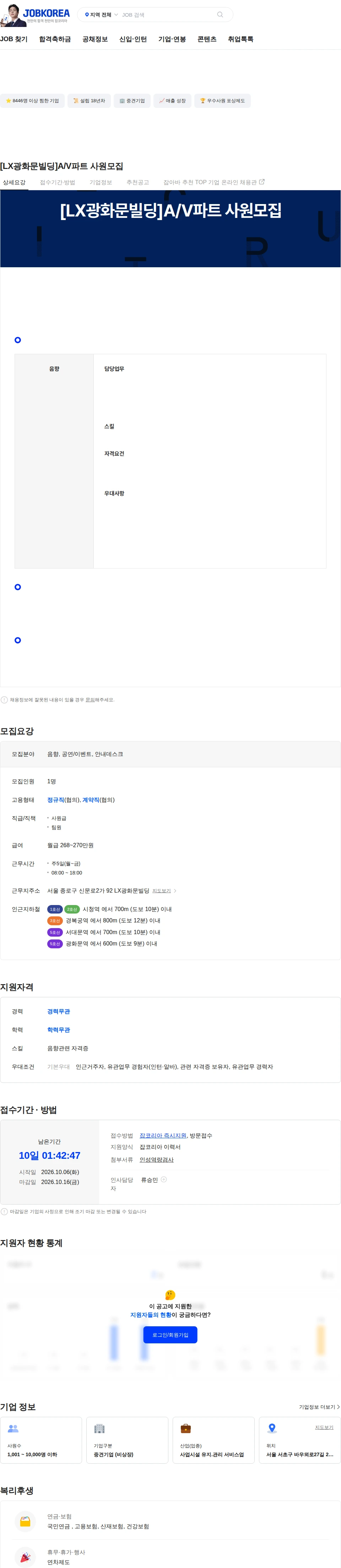
Task: Click the 중견기업 badge
Action: tap(132, 101)
